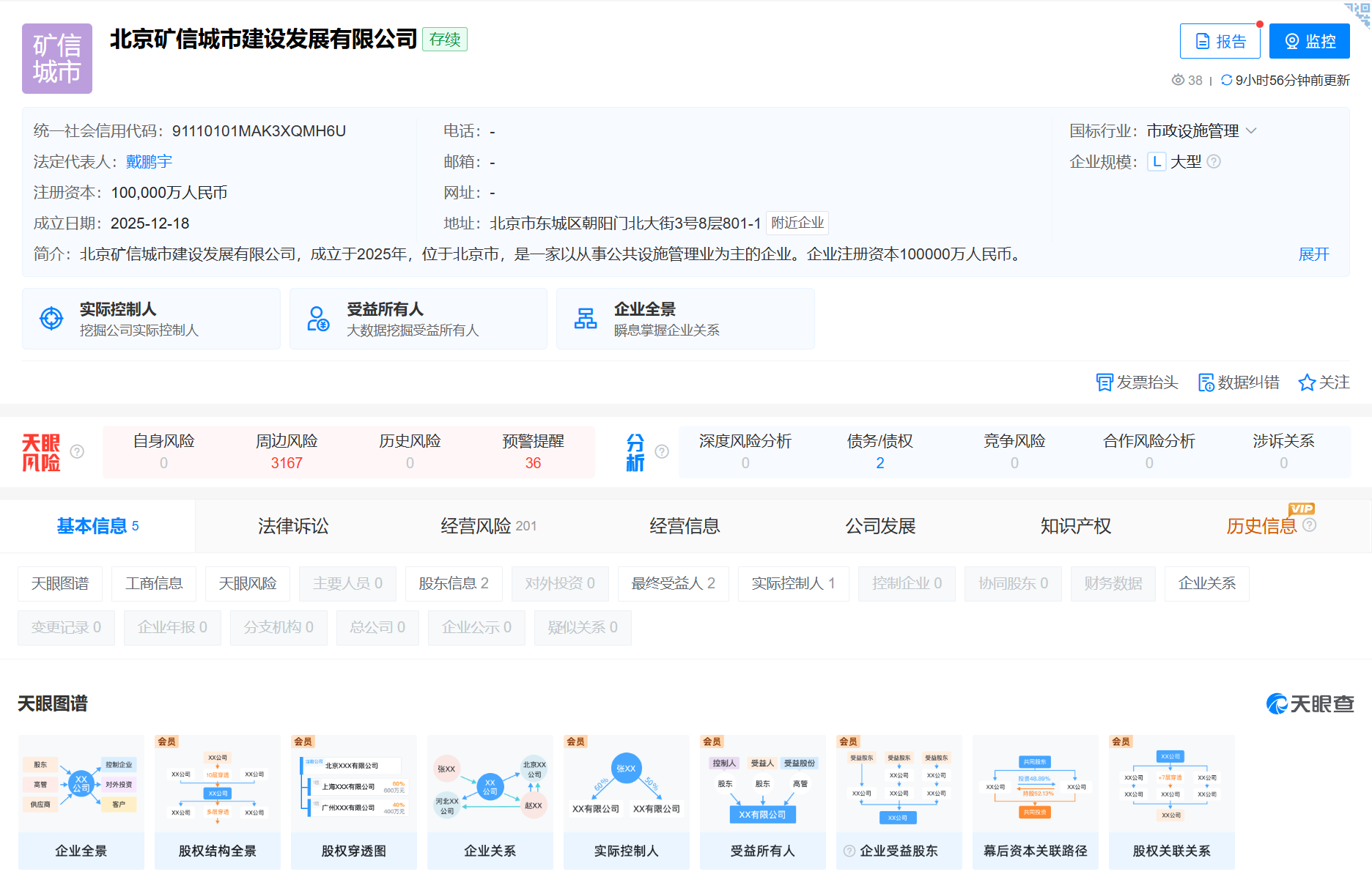Click the help icon beside 大型 scale
1372x880 pixels.
tap(1214, 161)
